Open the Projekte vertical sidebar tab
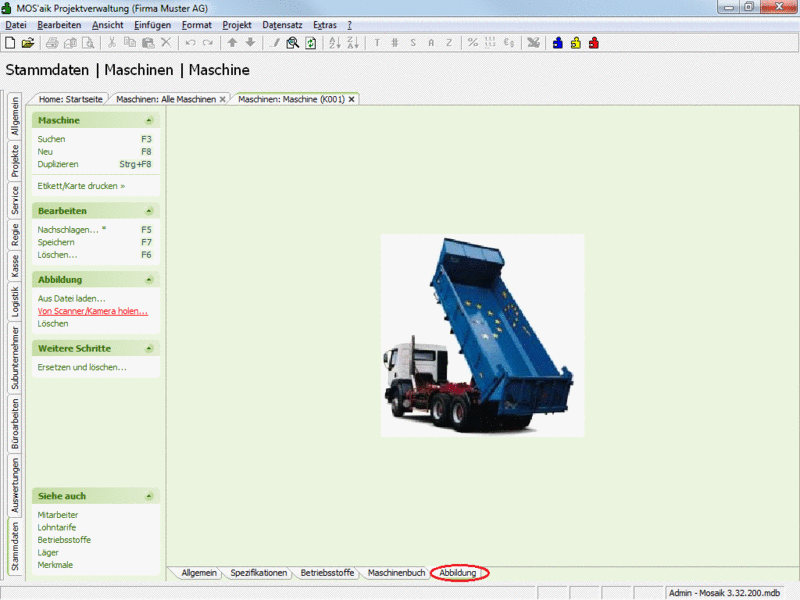 [15, 161]
